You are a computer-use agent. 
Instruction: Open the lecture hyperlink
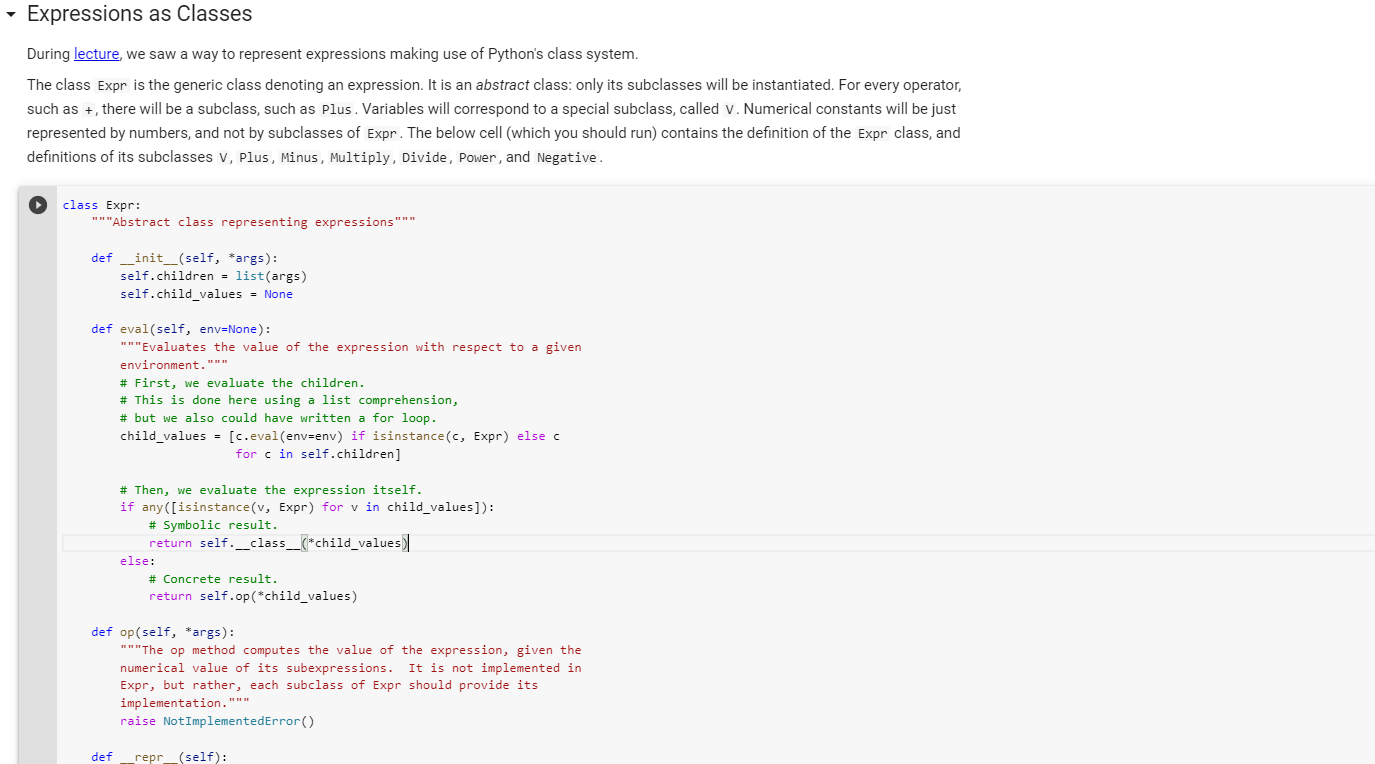[96, 54]
